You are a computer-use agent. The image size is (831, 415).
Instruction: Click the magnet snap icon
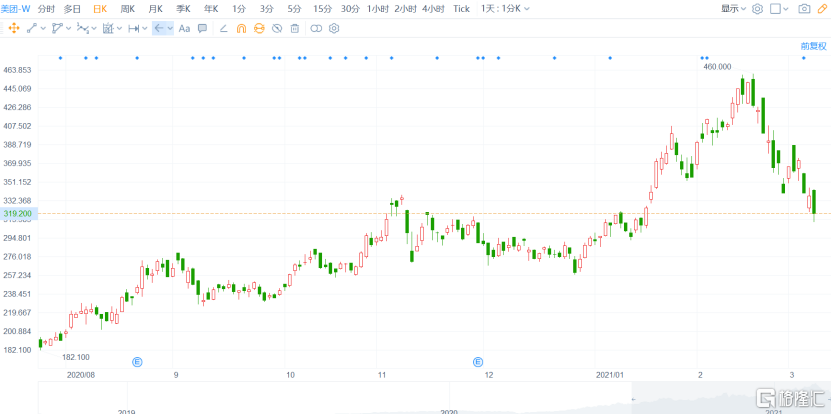pyautogui.click(x=241, y=28)
